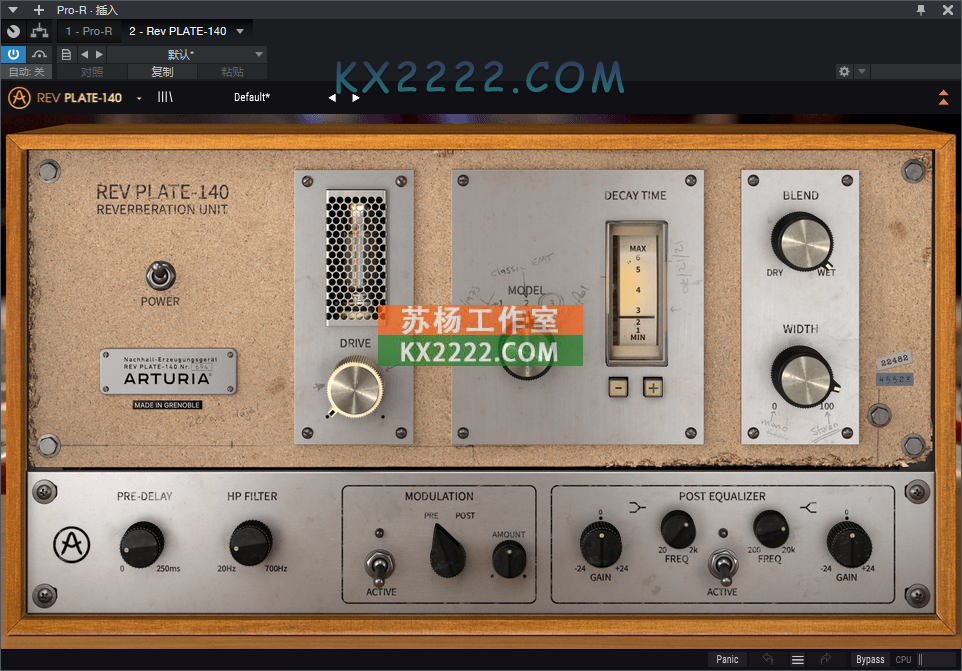The image size is (962, 671).
Task: Click the modulation PRE/POST selector knob
Action: click(x=447, y=551)
